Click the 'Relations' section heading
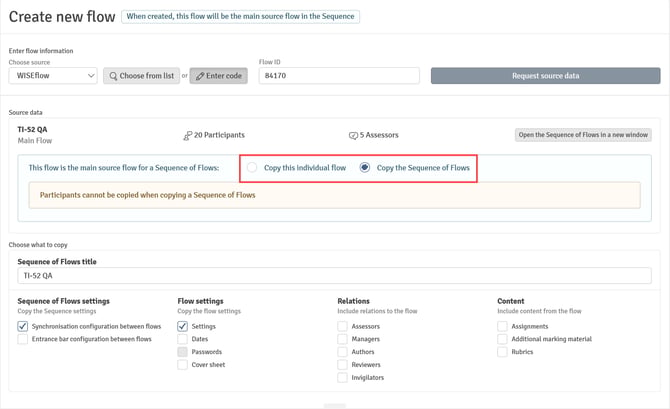The image size is (670, 409). click(x=353, y=301)
